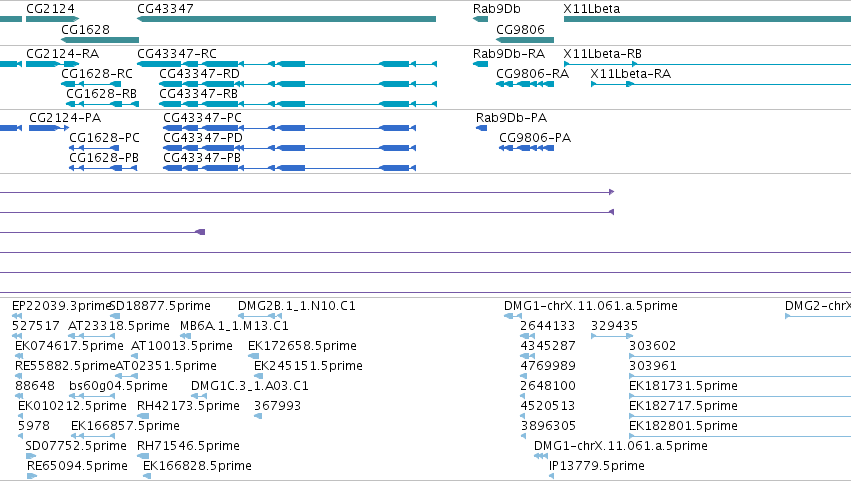Click the X11Lbeta gene name
The width and height of the screenshot is (851, 481).
pos(592,9)
